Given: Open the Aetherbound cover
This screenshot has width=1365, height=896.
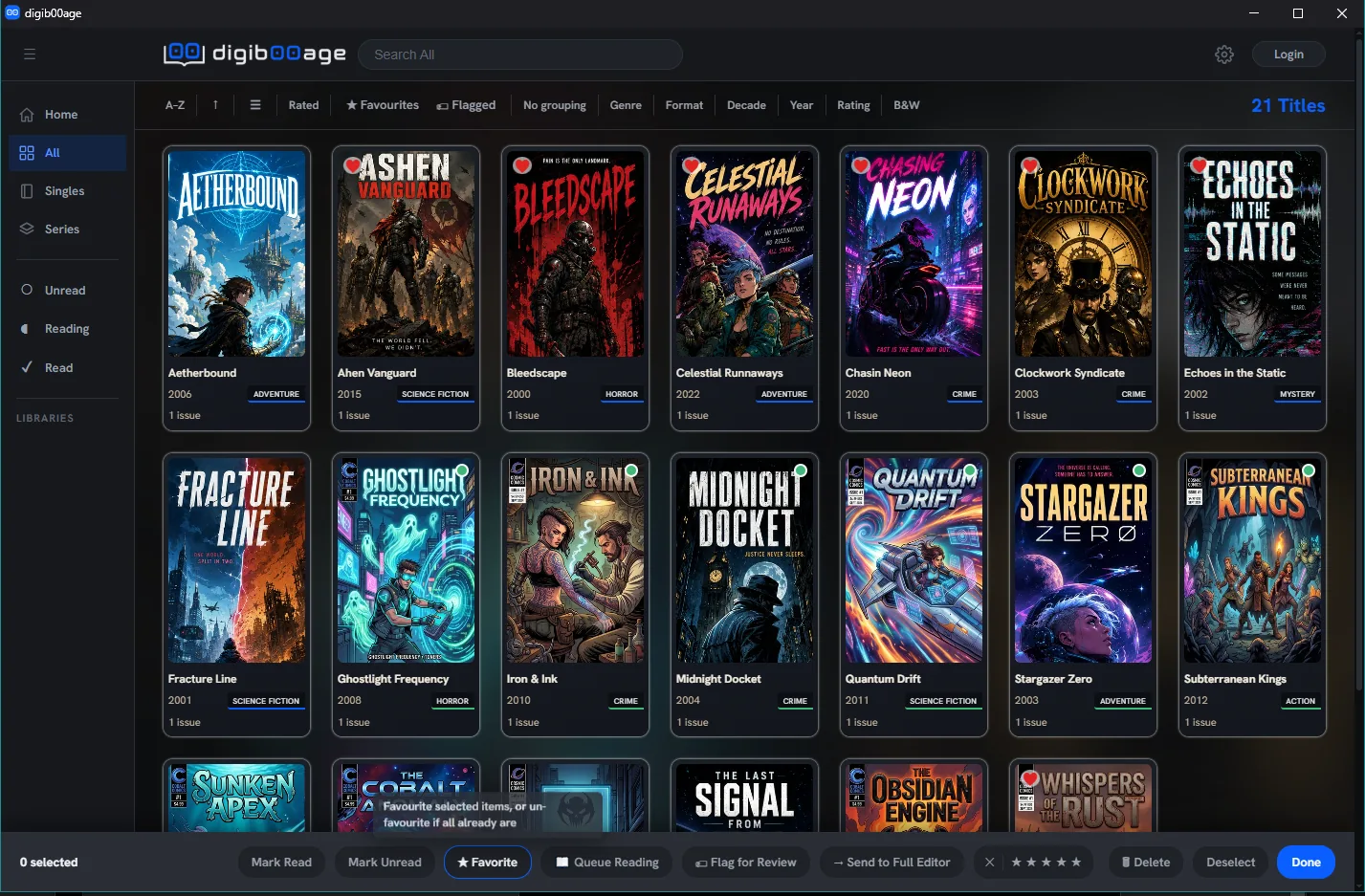Looking at the screenshot, I should [x=236, y=253].
